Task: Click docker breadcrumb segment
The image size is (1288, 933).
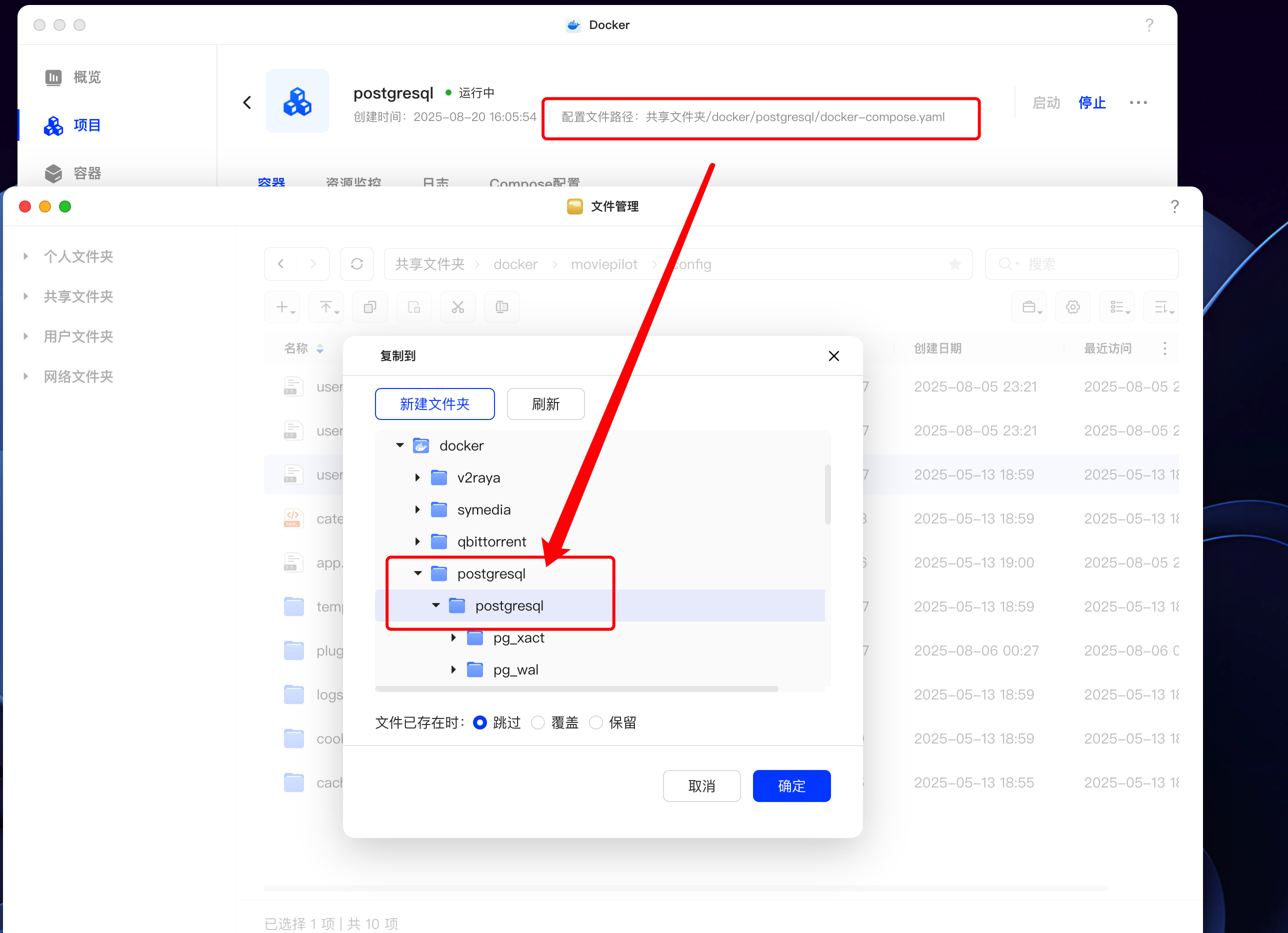Action: 515,264
